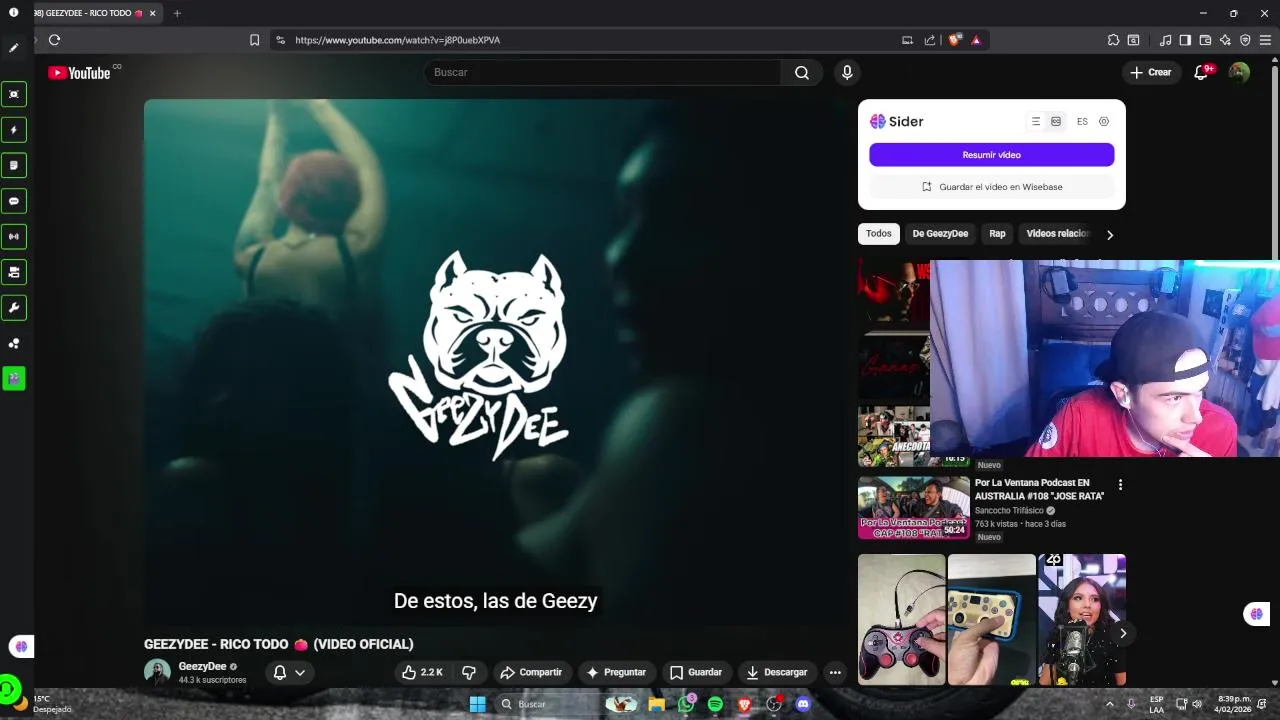The image size is (1280, 720).
Task: Click the share page icon in address bar
Action: click(930, 40)
